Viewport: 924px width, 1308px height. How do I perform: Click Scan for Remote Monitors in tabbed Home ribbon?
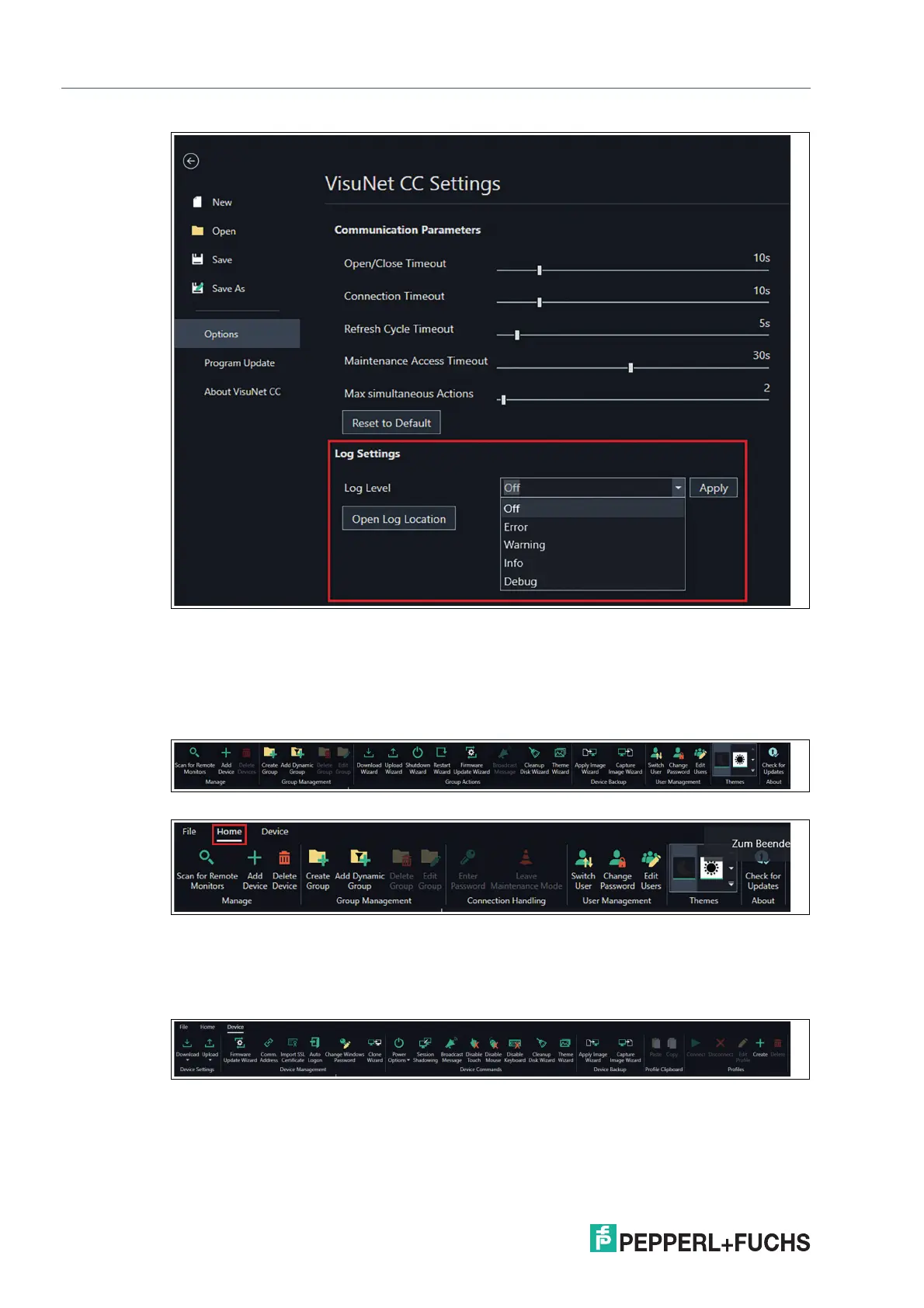tap(207, 870)
